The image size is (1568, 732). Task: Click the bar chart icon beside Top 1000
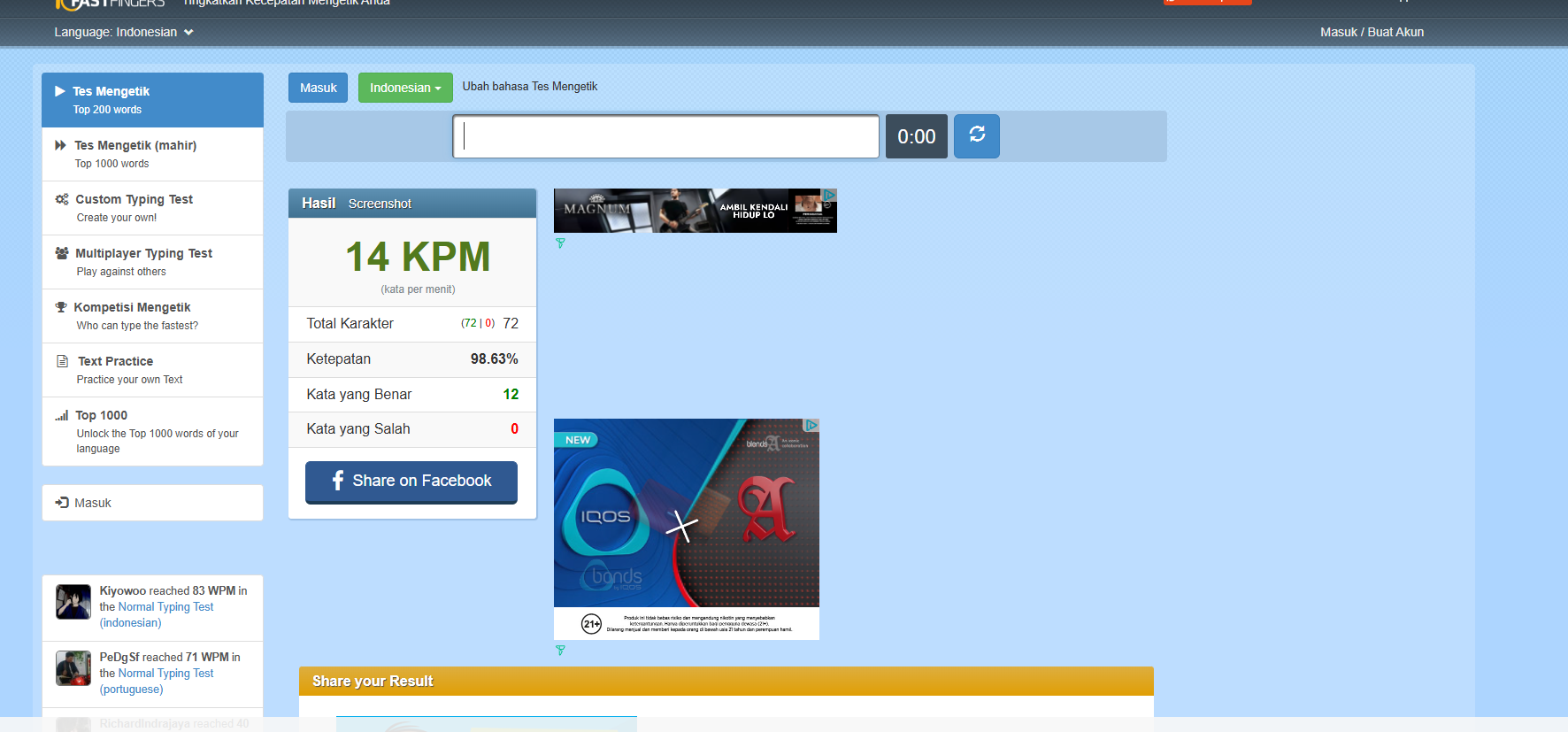pos(62,415)
